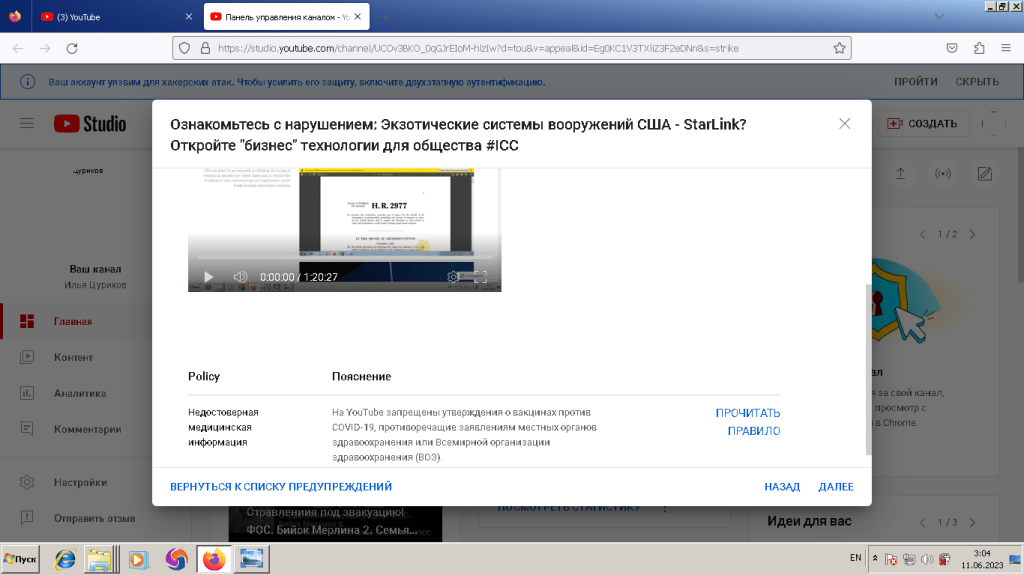Open Комментарии section in sidebar
Viewport: 1024px width, 575px height.
[87, 429]
